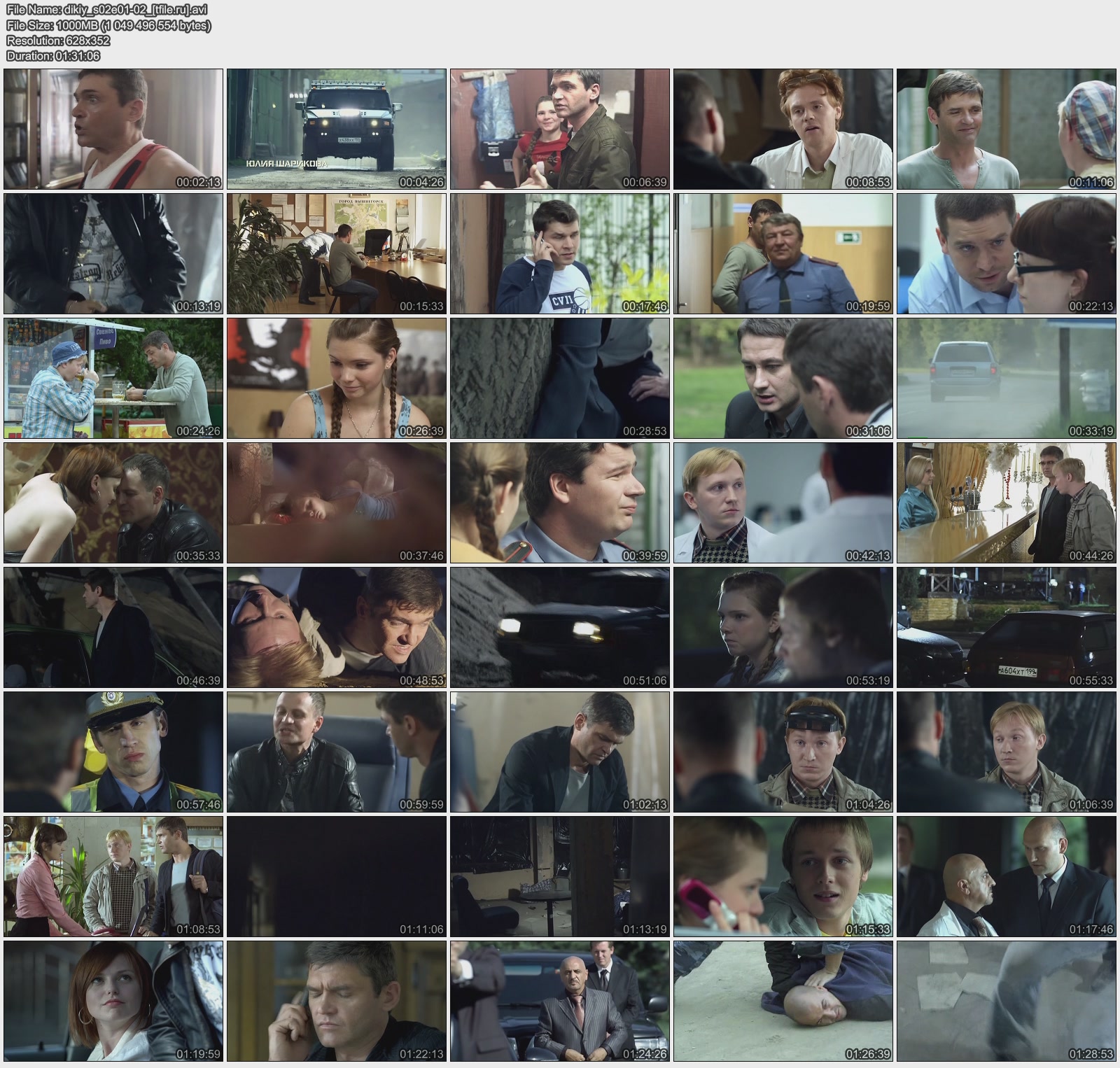
Task: Click the ornate bar thumbnail at 00:44:26
Action: click(1006, 503)
